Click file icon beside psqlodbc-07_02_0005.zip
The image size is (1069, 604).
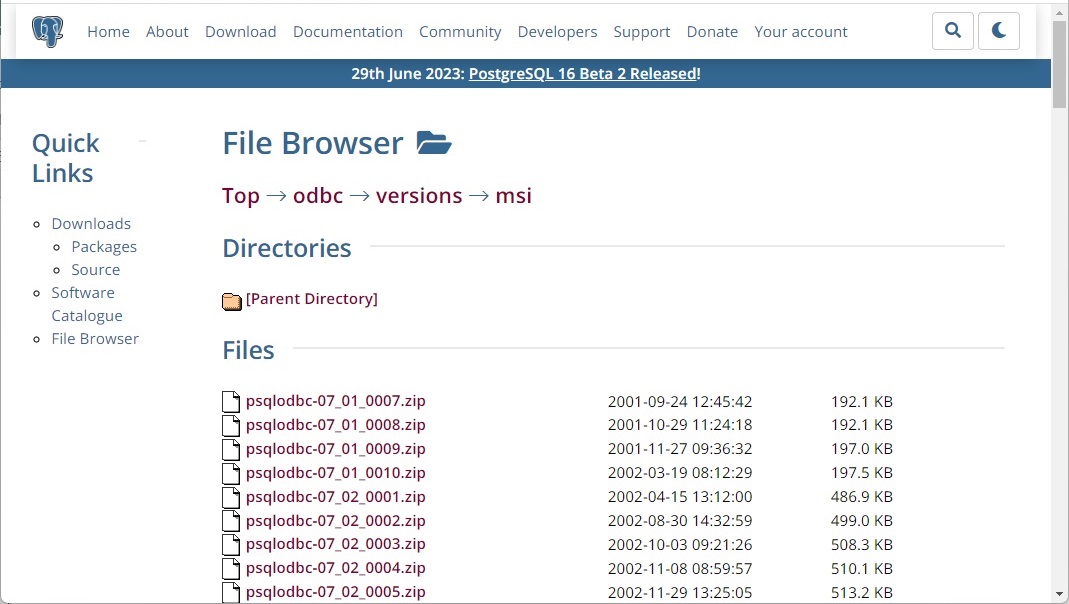point(231,592)
